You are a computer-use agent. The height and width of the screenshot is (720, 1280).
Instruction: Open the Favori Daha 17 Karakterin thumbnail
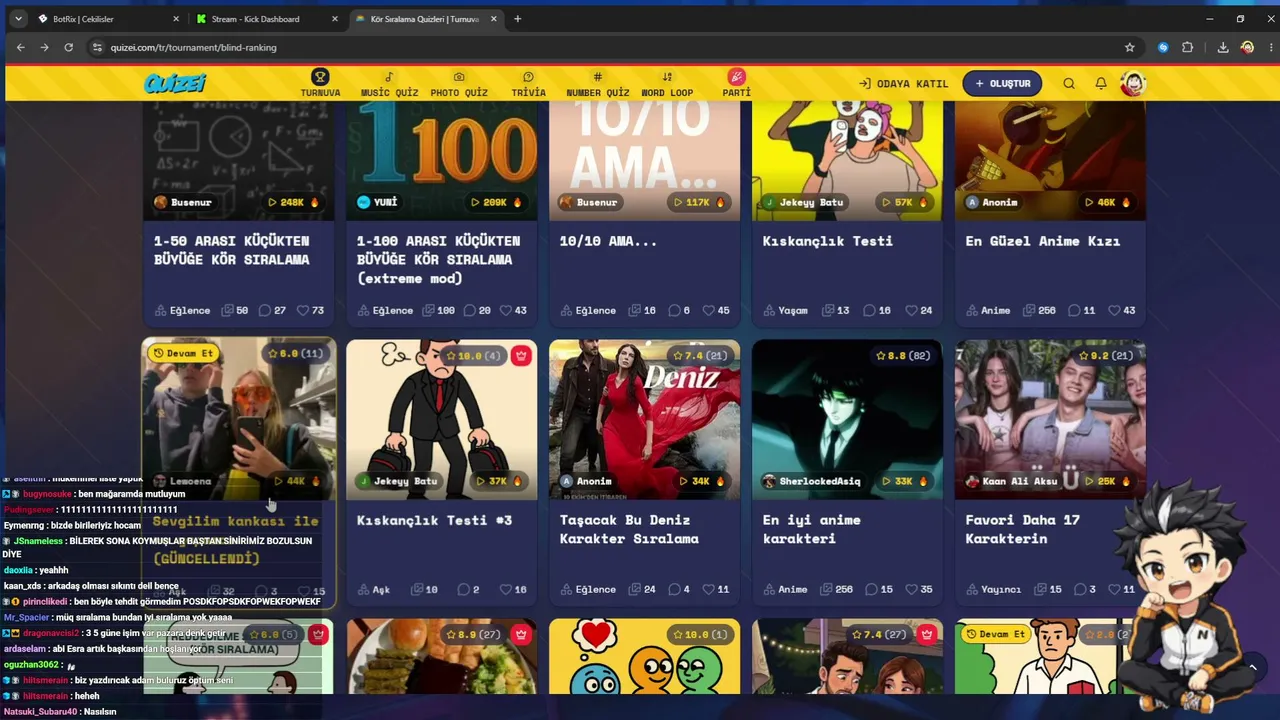pos(1050,420)
